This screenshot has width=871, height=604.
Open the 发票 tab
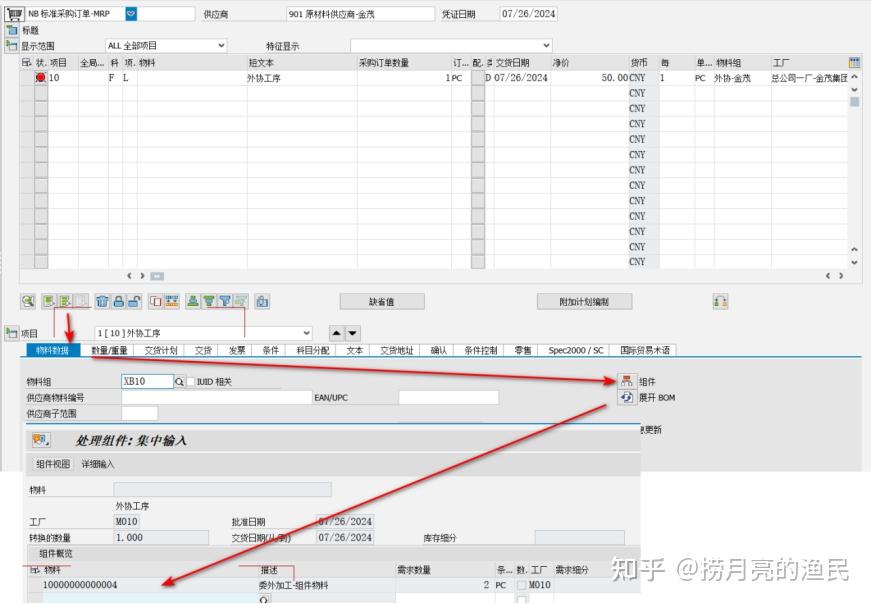(x=237, y=350)
